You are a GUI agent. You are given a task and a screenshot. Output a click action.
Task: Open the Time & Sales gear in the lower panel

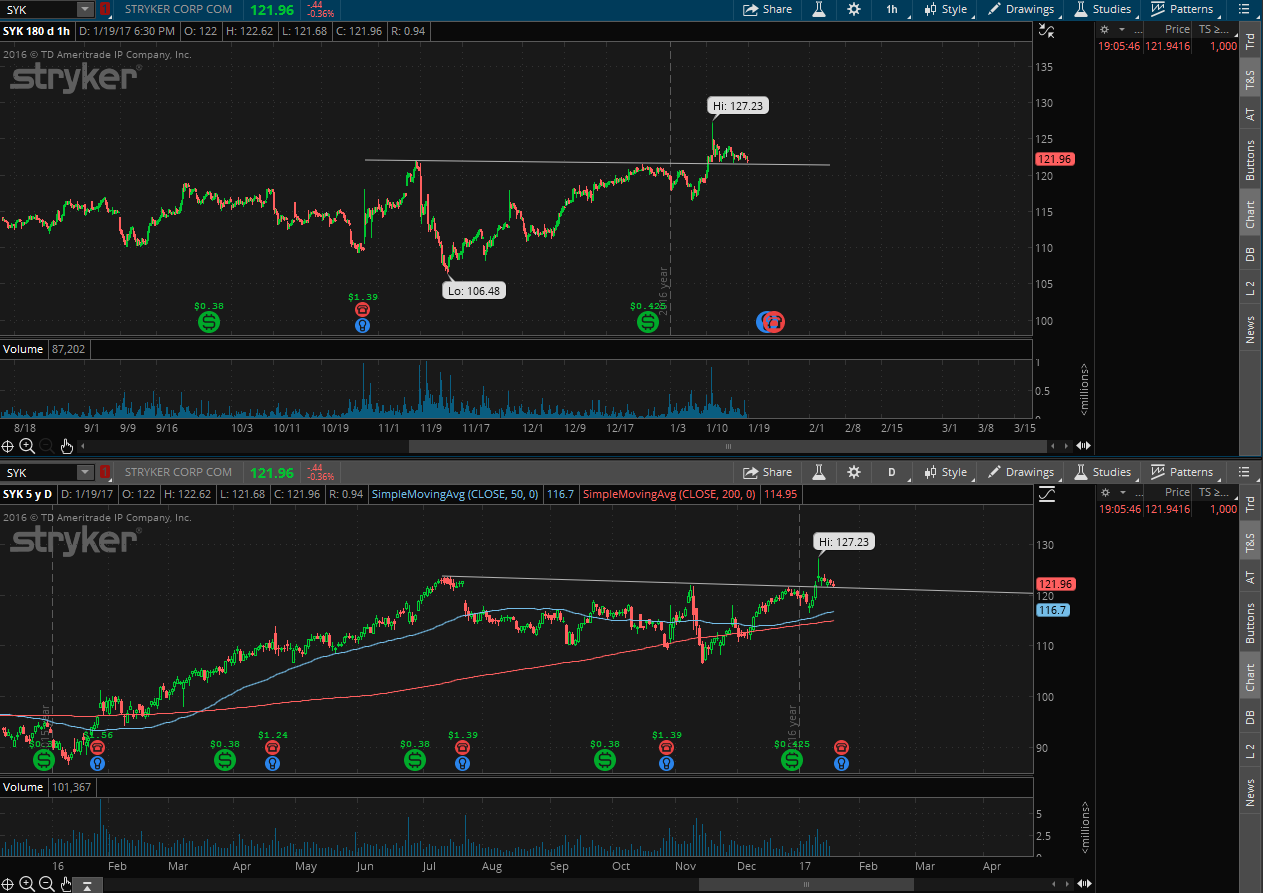click(1105, 492)
